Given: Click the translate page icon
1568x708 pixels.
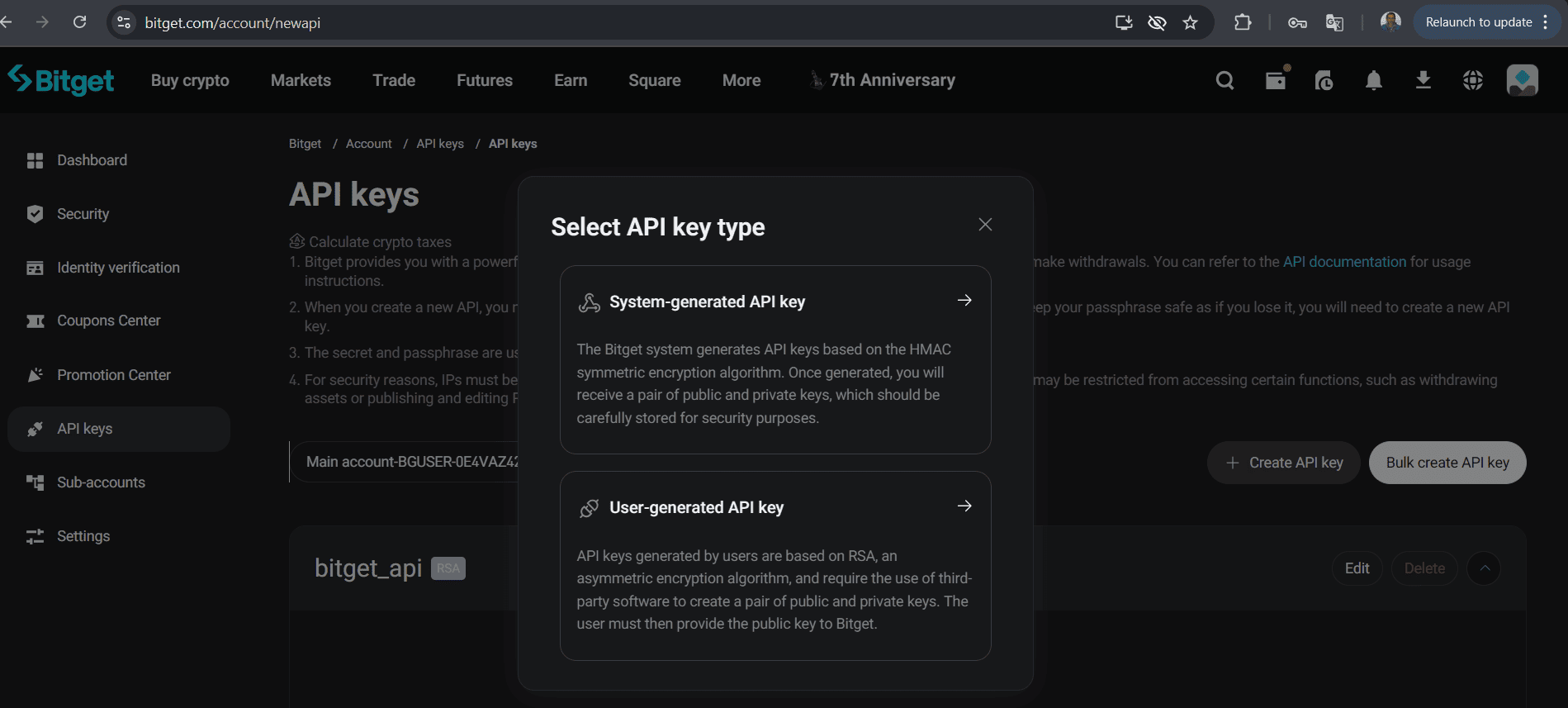Looking at the screenshot, I should (1334, 22).
